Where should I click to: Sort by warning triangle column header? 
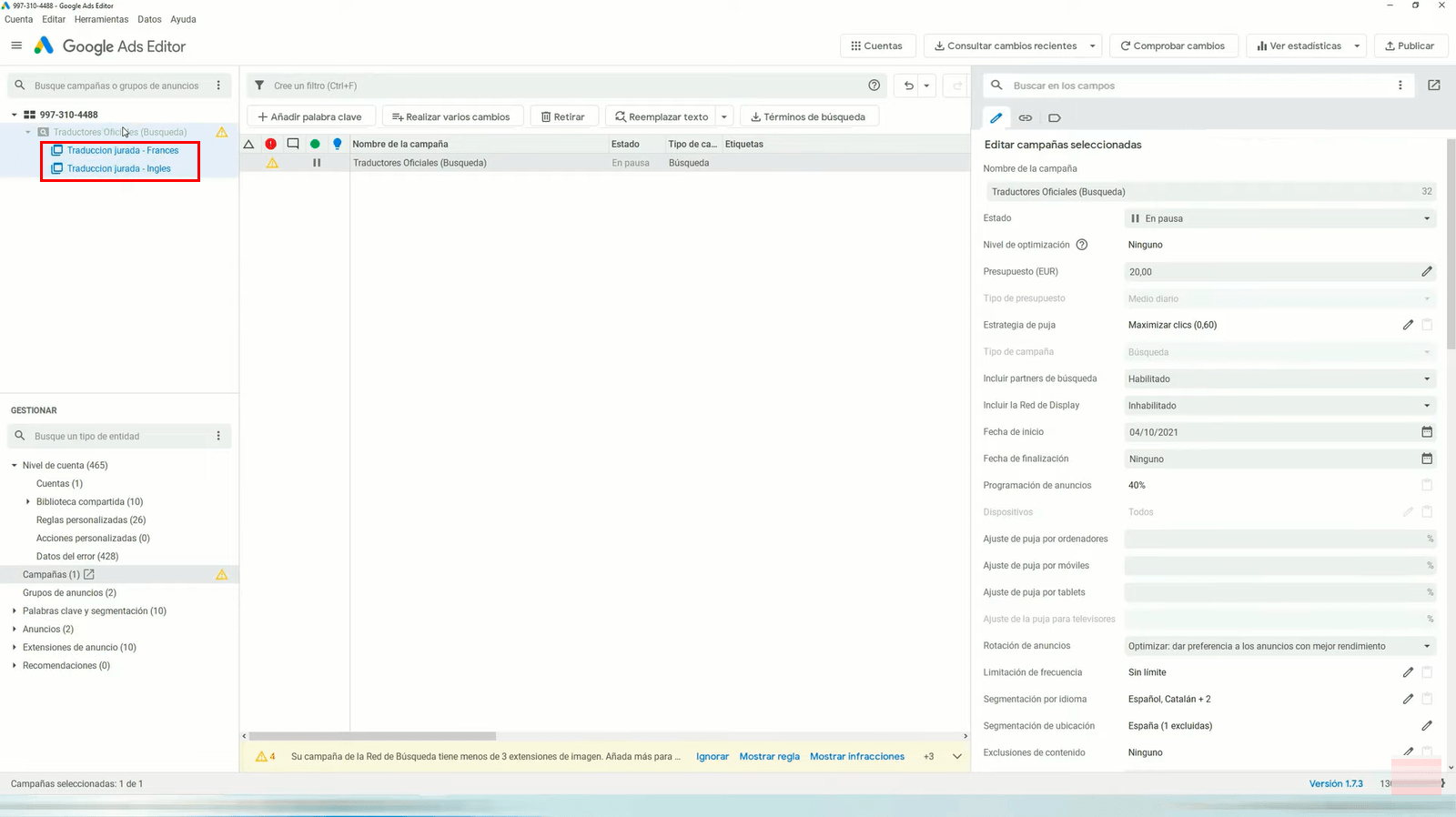tap(248, 144)
